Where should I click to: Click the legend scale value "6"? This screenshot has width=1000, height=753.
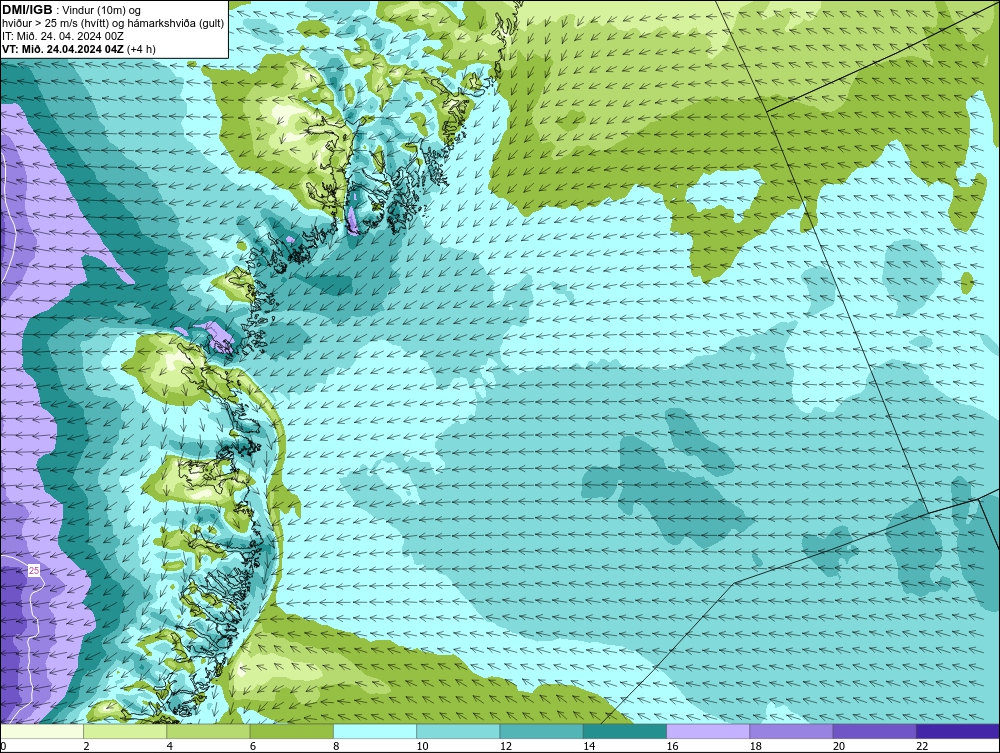pos(253,747)
